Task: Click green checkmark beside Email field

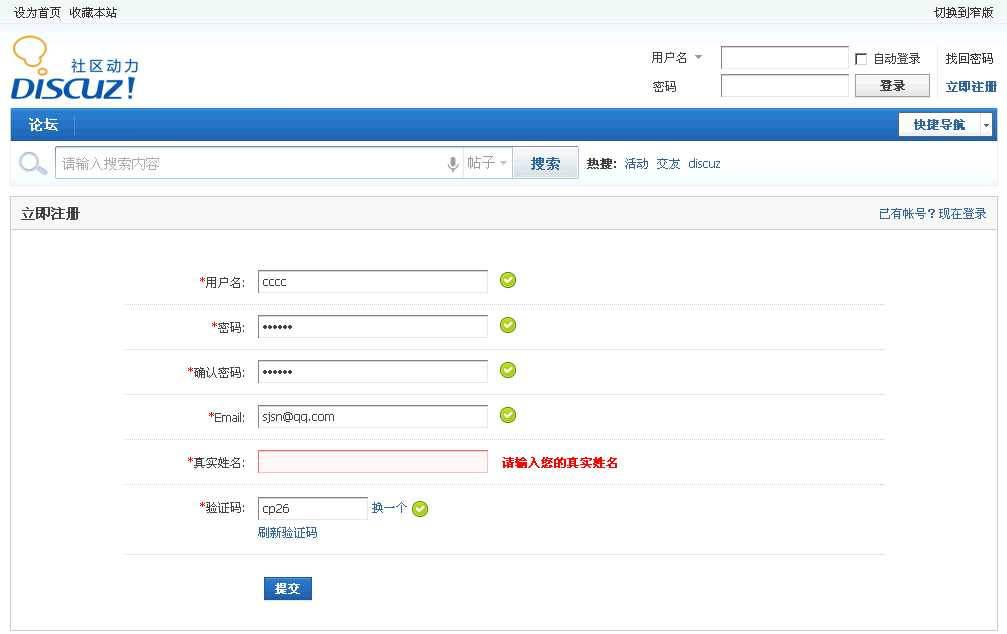Action: click(508, 415)
